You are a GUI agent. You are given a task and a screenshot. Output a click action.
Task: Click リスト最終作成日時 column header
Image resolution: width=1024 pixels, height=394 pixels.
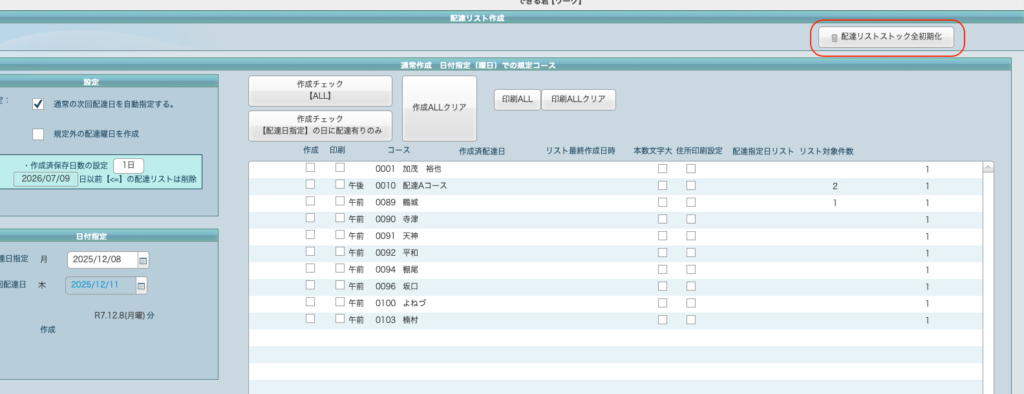(581, 151)
